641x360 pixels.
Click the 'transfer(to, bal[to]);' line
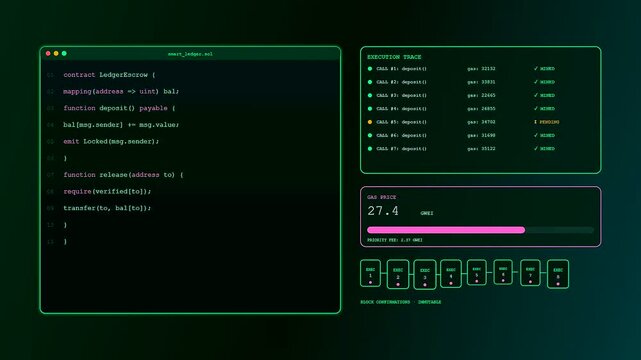pos(107,208)
